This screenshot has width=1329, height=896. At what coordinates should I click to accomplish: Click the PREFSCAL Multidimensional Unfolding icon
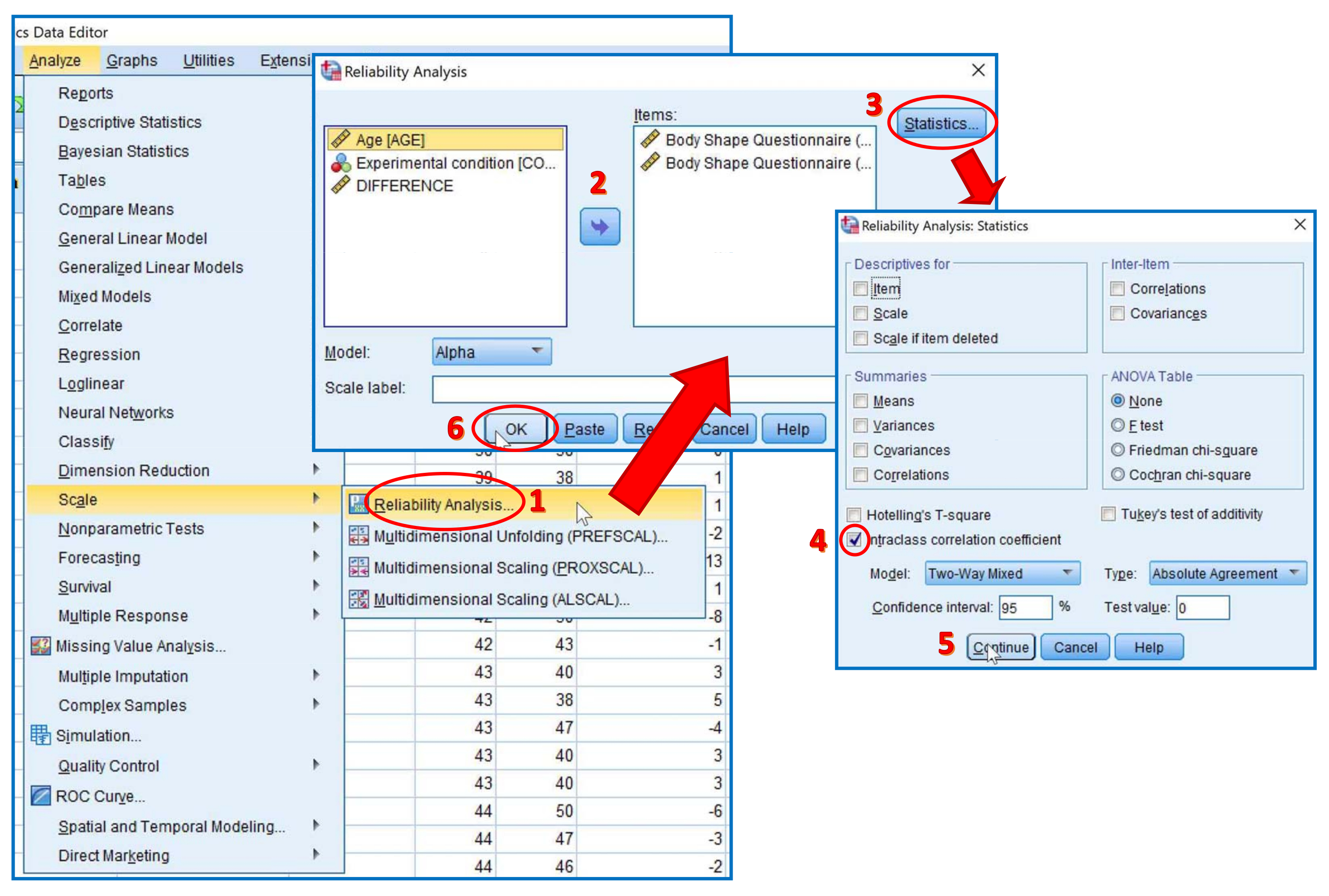coord(358,536)
